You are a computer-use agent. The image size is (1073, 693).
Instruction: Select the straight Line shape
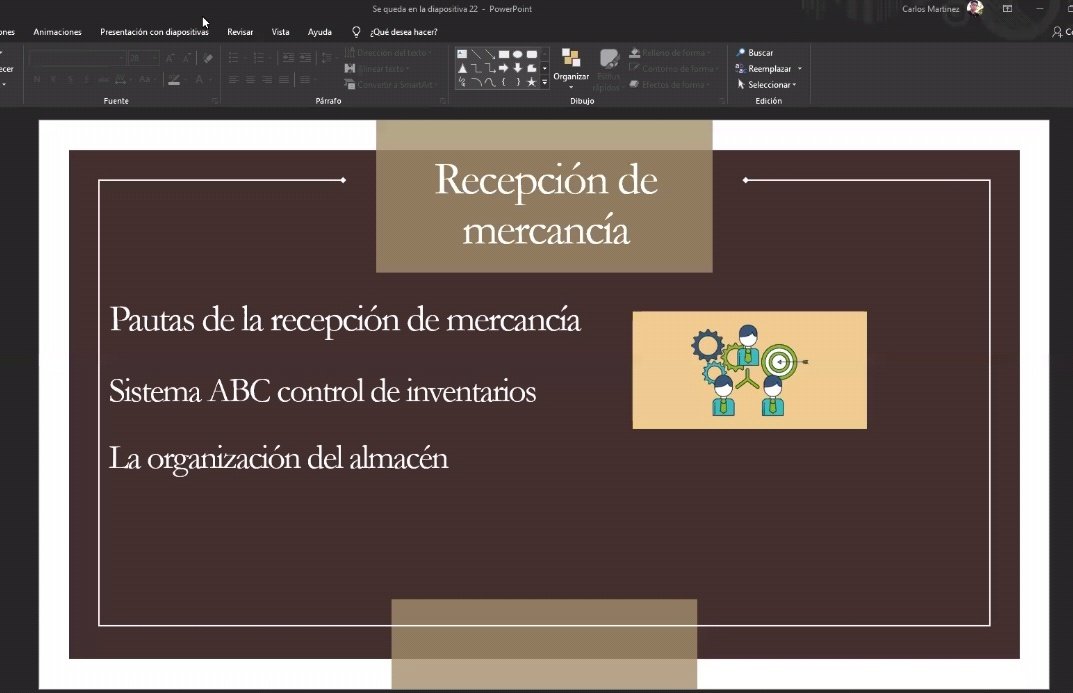pyautogui.click(x=476, y=54)
